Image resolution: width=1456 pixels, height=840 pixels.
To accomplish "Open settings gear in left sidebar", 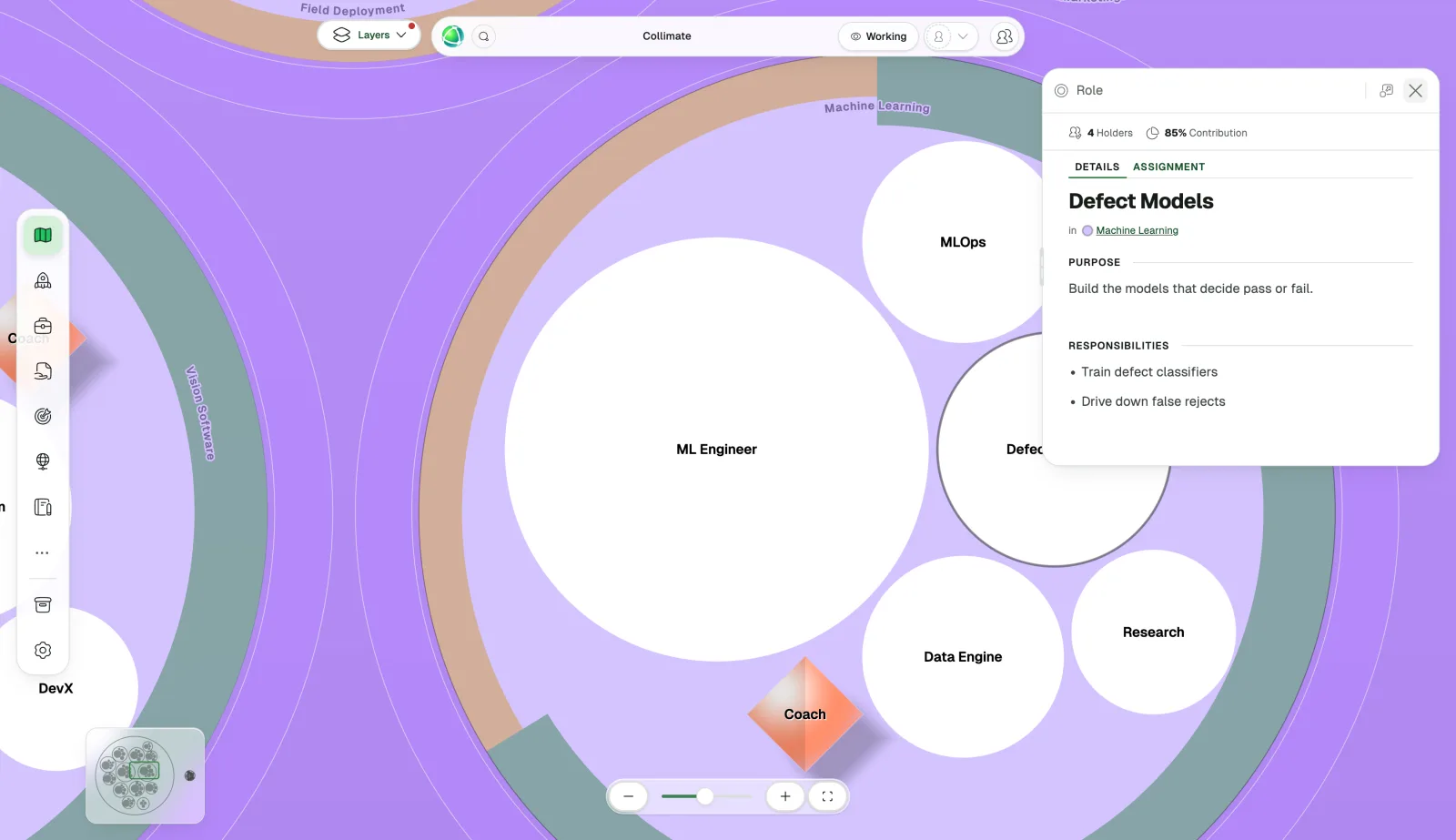I will tap(43, 651).
